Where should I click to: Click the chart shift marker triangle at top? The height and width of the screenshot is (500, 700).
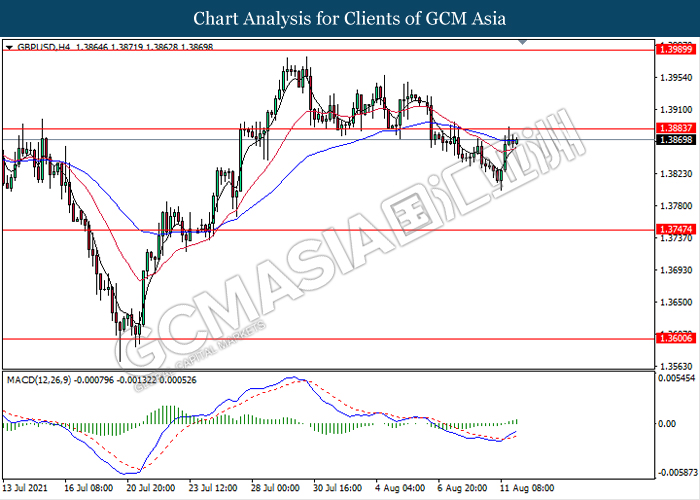pyautogui.click(x=523, y=42)
